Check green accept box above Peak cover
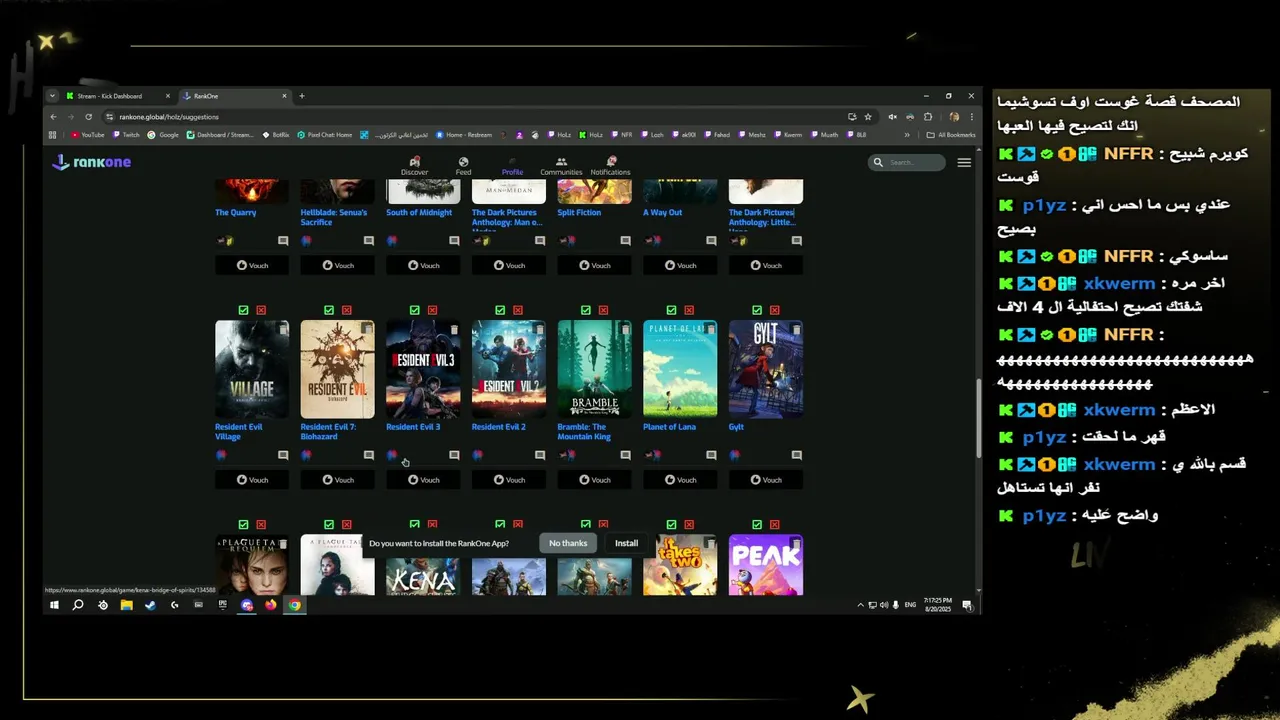The image size is (1280, 720). coord(757,524)
